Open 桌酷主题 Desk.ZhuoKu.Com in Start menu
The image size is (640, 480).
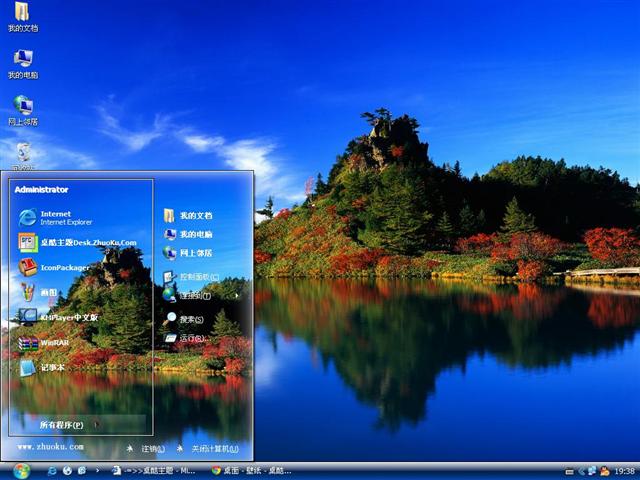click(78, 242)
